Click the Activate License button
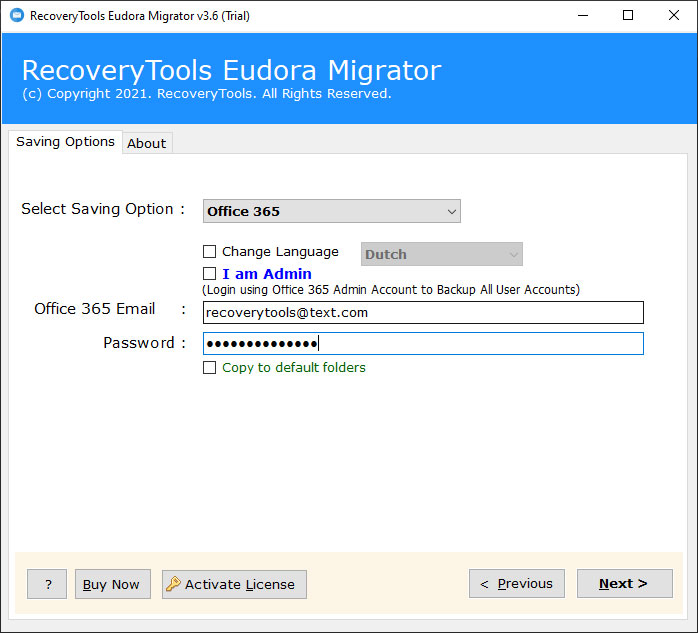Image resolution: width=698 pixels, height=633 pixels. point(234,584)
